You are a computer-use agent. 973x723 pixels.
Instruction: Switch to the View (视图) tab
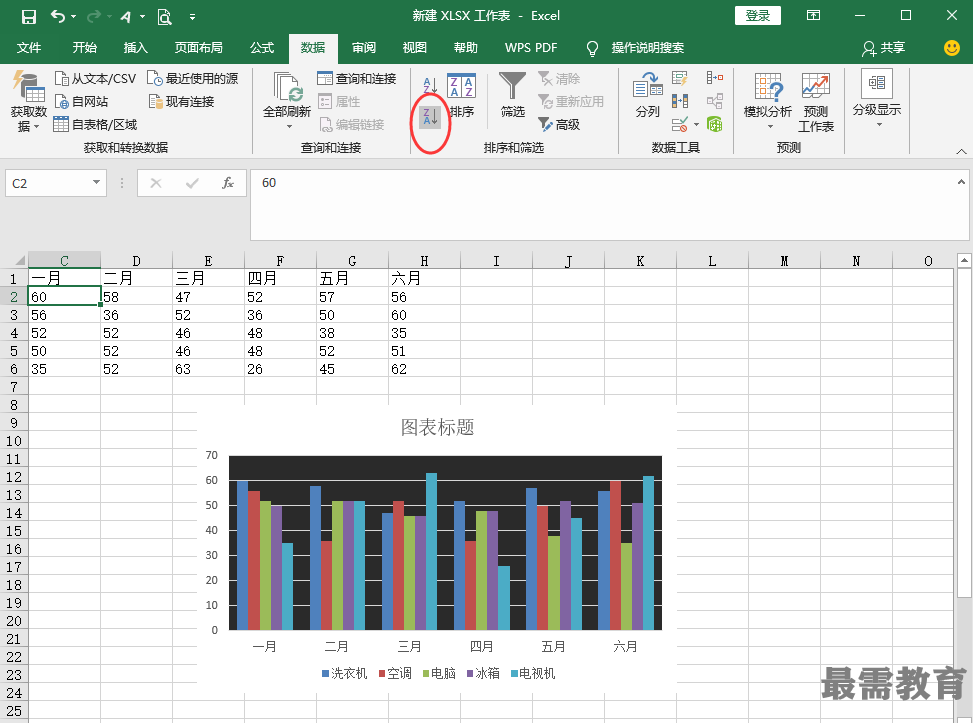point(415,48)
